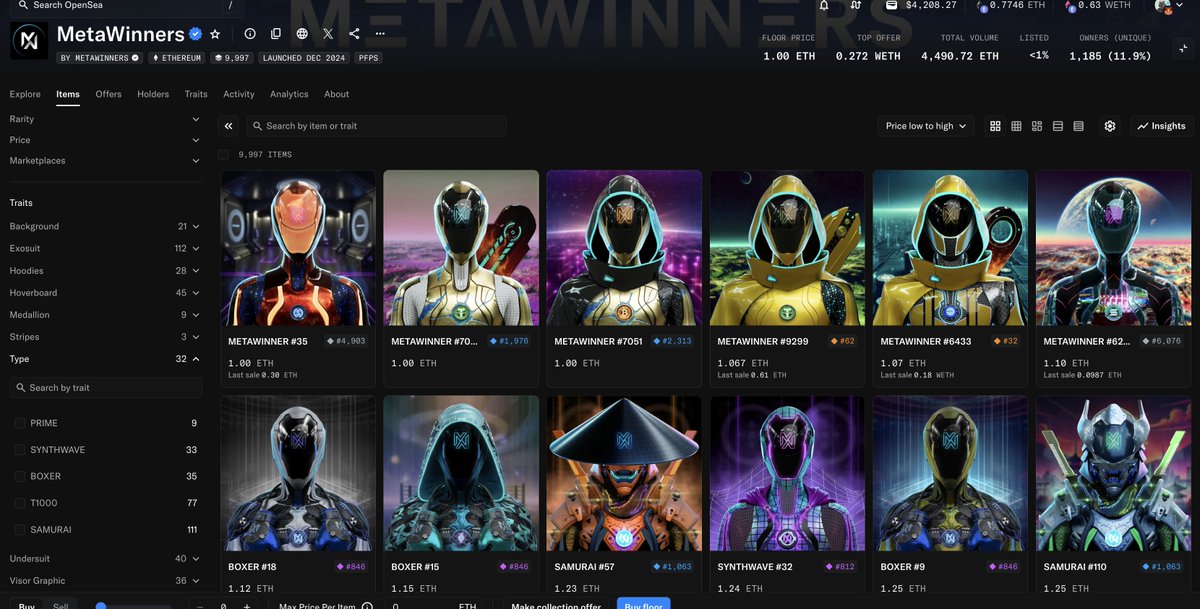Tick the PRIME trait checkbox

coord(20,423)
